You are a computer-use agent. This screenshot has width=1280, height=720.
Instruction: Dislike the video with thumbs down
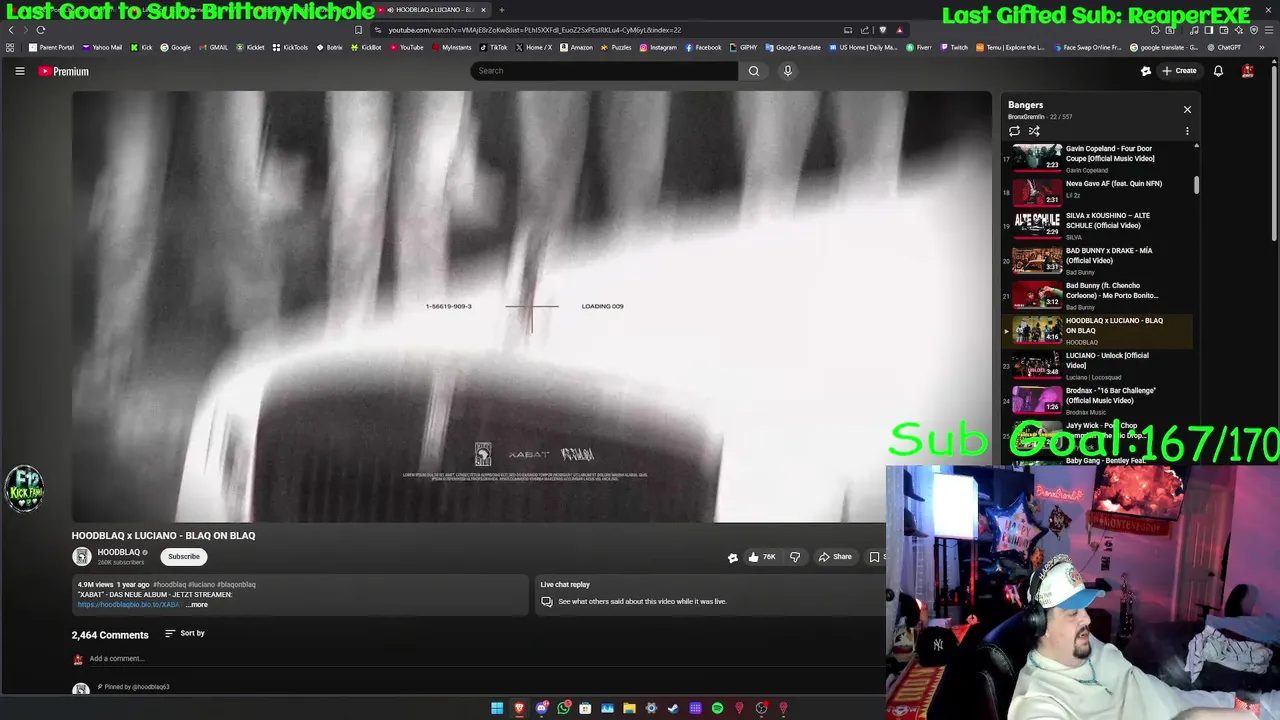[x=795, y=557]
